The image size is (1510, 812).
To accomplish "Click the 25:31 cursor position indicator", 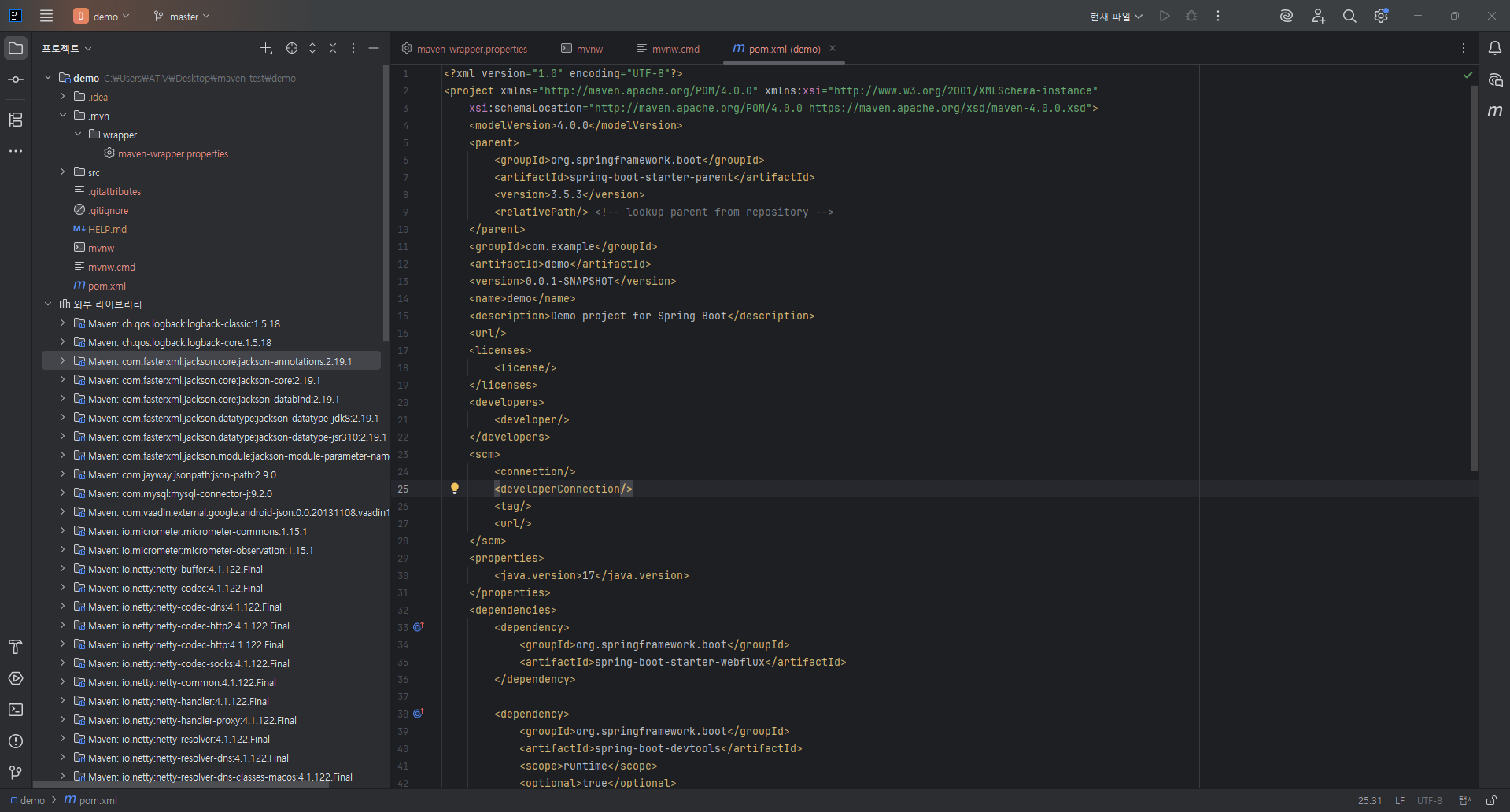I will (x=1370, y=800).
